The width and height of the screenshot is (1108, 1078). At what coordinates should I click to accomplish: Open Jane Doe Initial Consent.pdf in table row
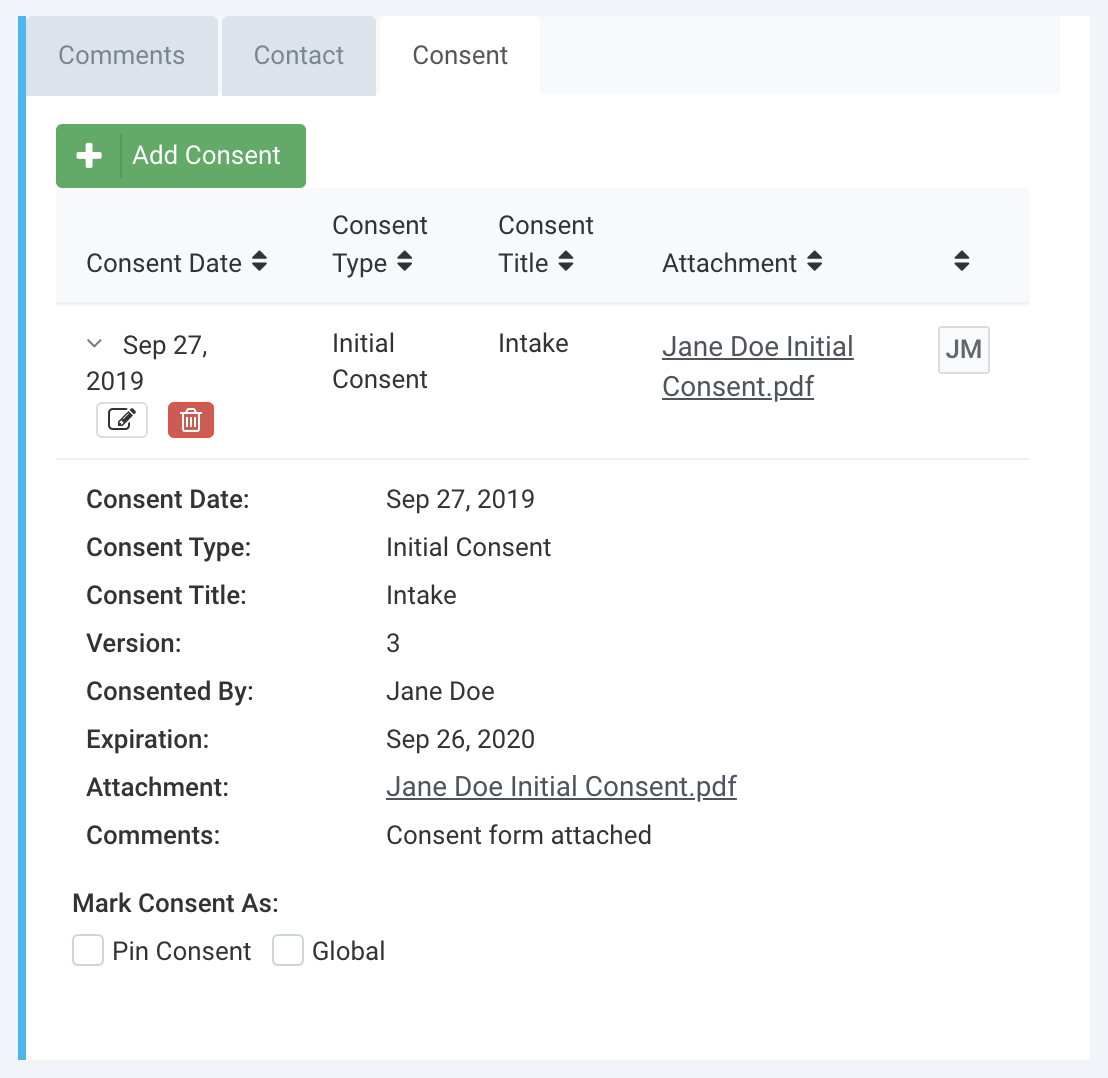click(757, 366)
